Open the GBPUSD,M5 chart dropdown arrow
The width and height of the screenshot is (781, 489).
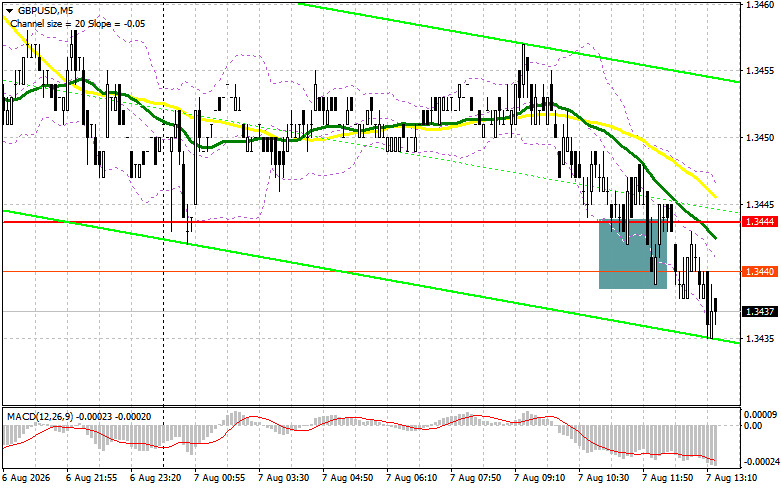(9, 10)
